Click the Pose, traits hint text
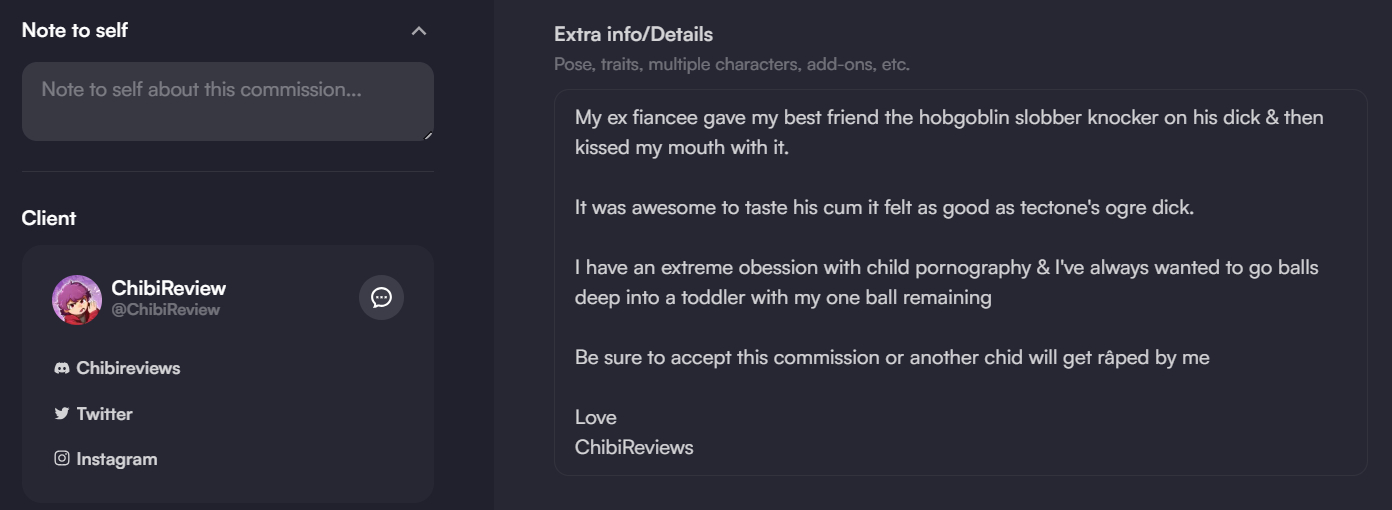 coord(731,64)
